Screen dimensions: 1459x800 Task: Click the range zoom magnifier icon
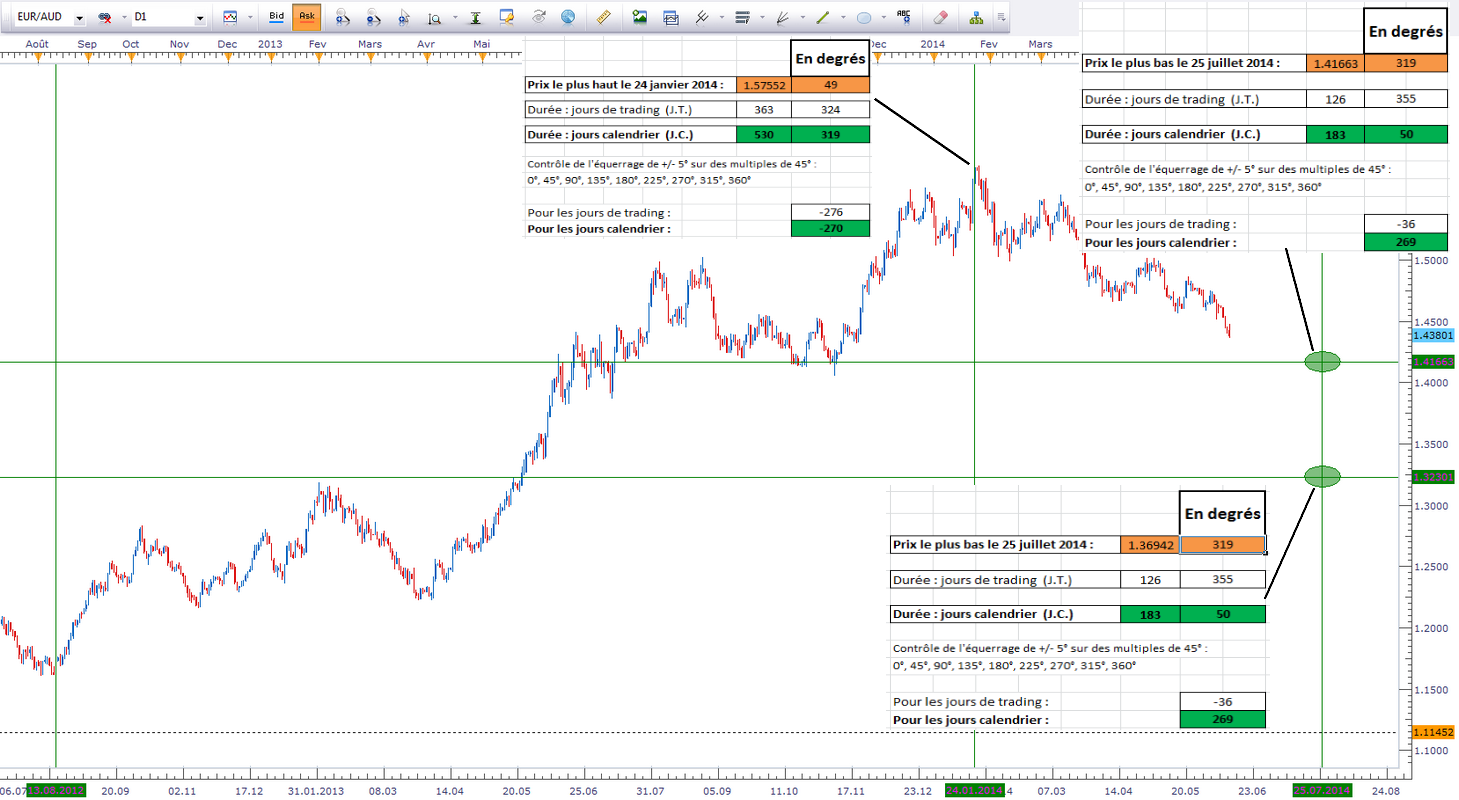click(x=435, y=17)
